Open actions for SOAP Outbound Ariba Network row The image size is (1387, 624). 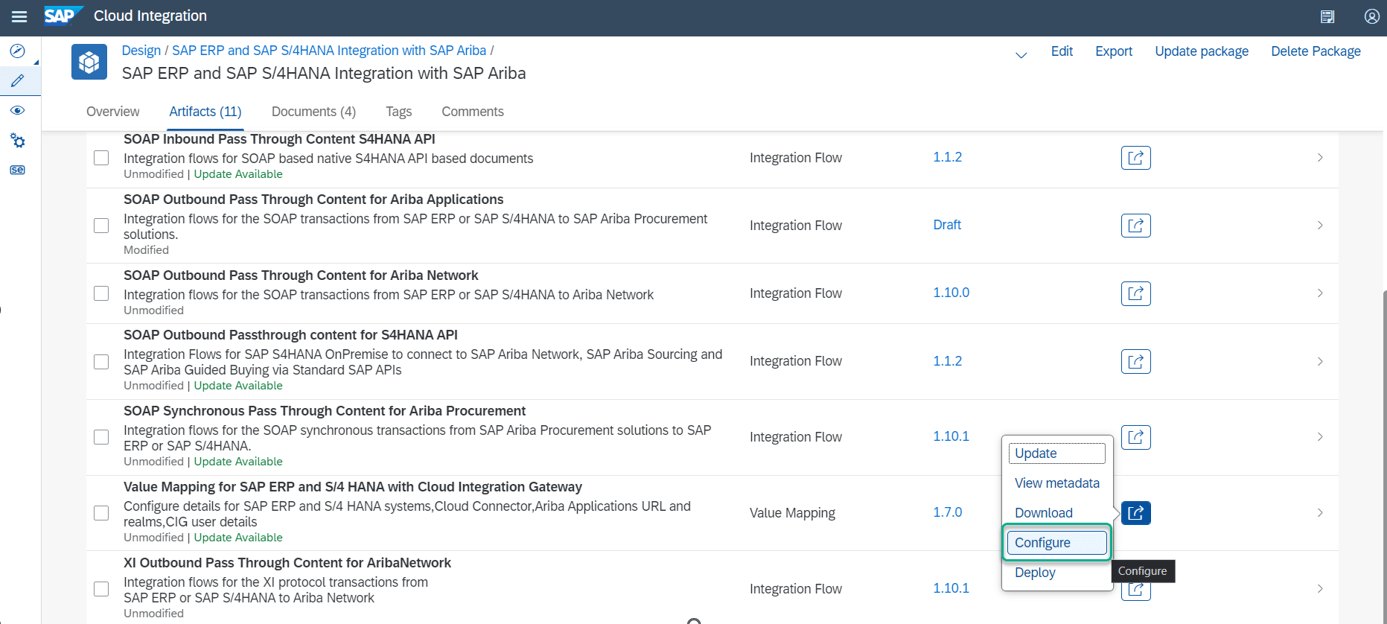[x=1136, y=293]
